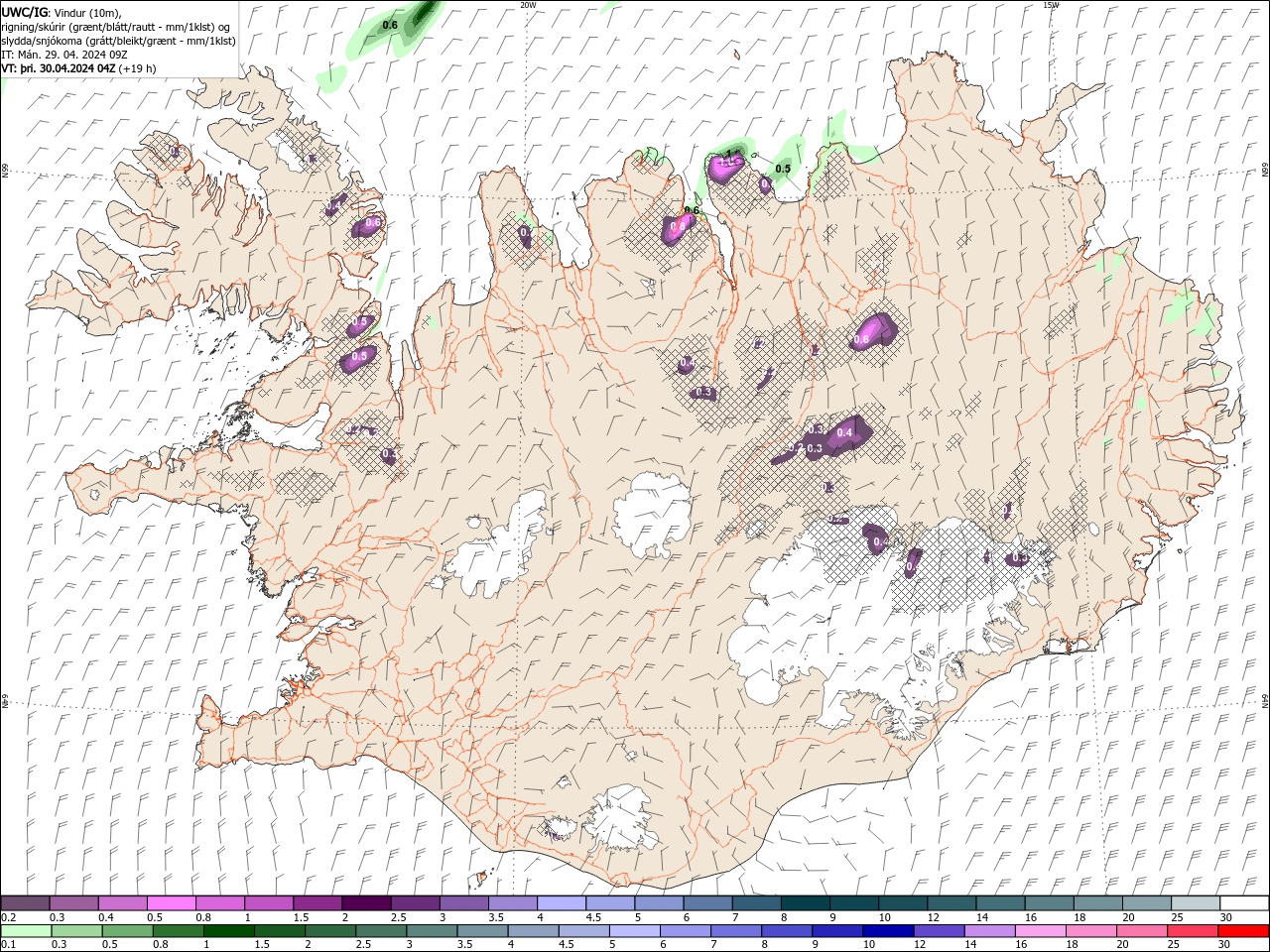This screenshot has height=952, width=1270.
Task: Click the 'VT: þri. 30.04.2024 04Z' valid-time line
Action: pos(59,68)
